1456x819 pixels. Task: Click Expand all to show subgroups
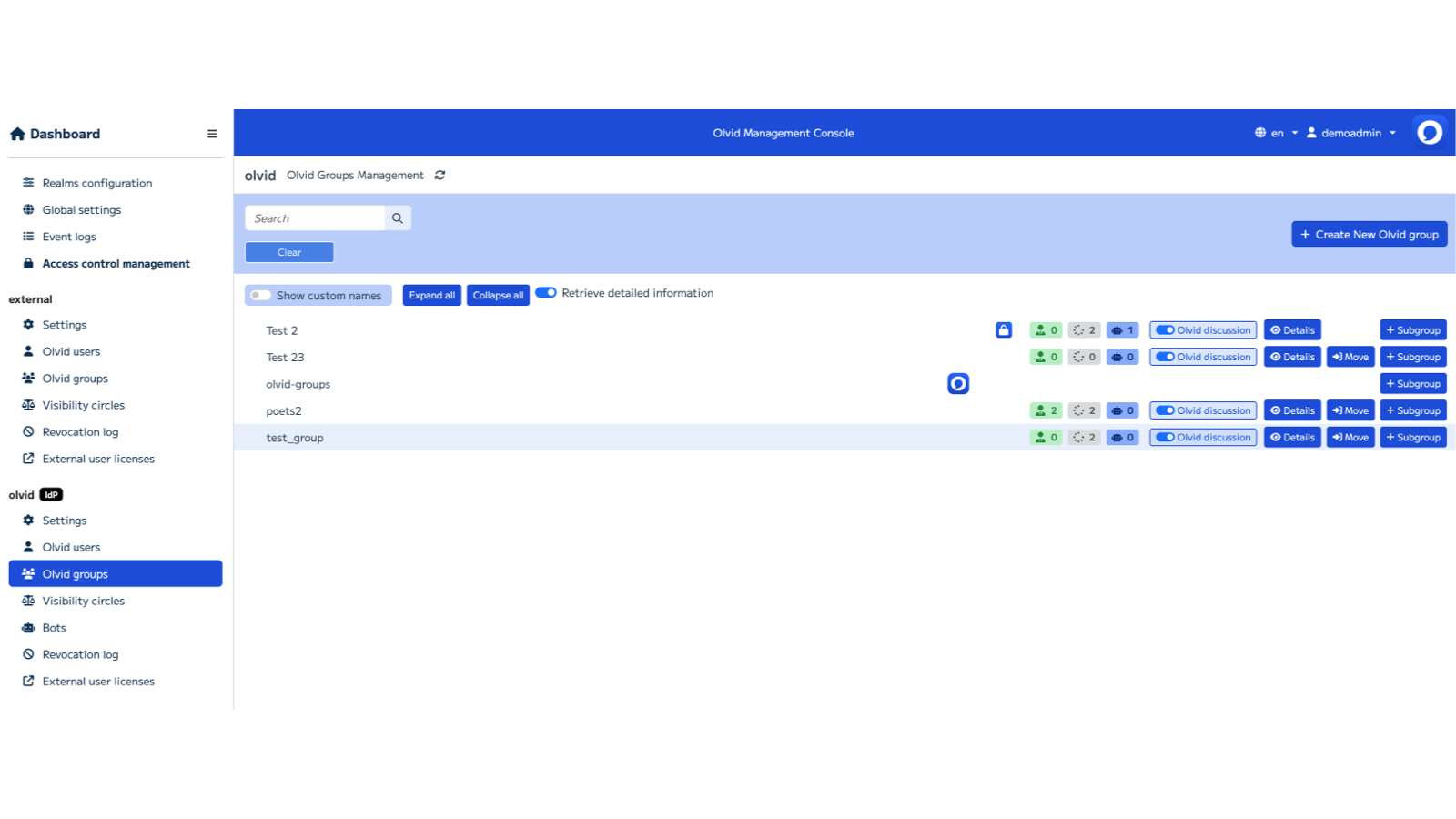431,295
